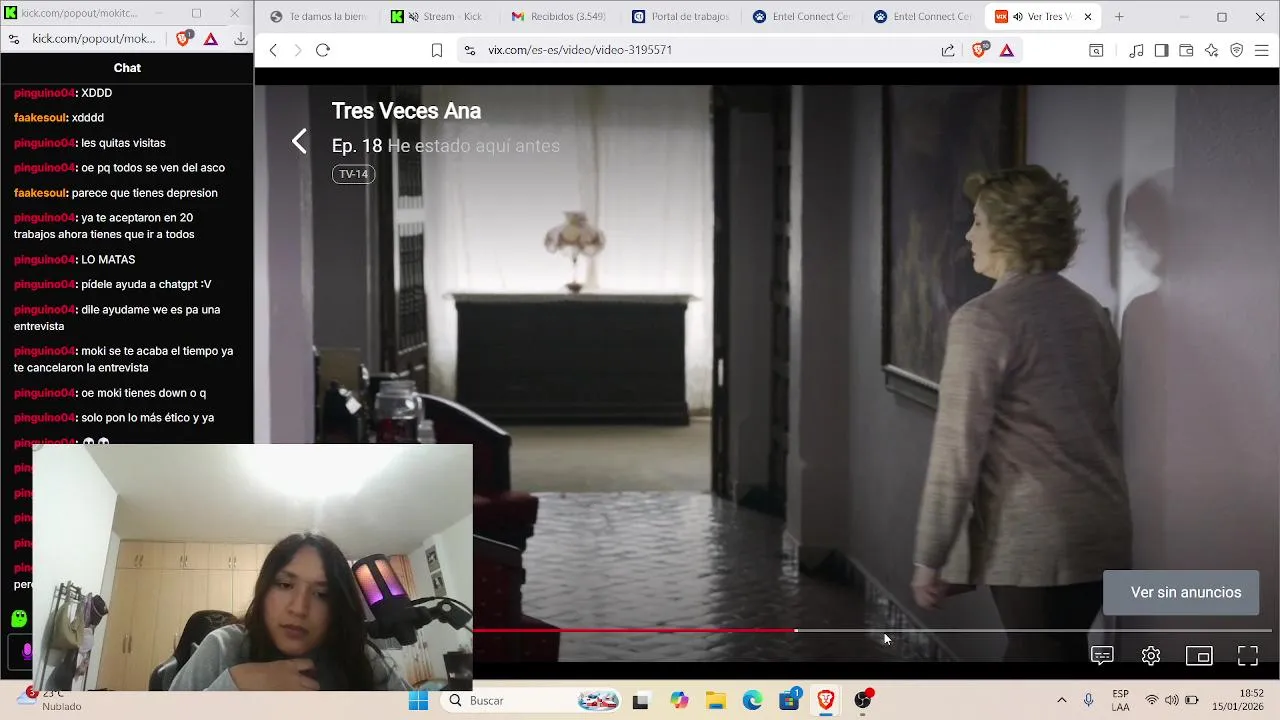Open the Windows Start menu

[418, 701]
